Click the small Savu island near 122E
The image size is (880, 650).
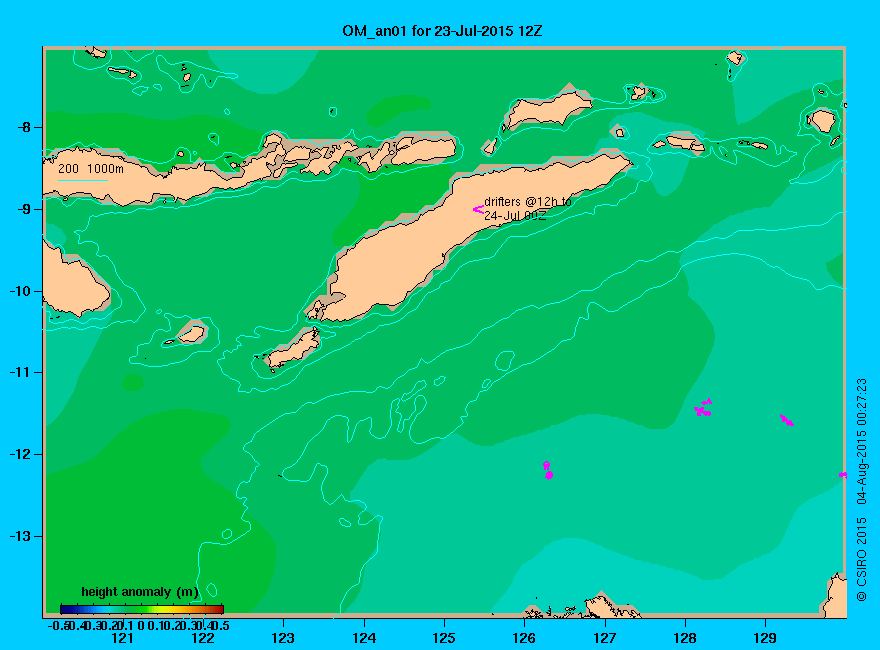point(191,333)
